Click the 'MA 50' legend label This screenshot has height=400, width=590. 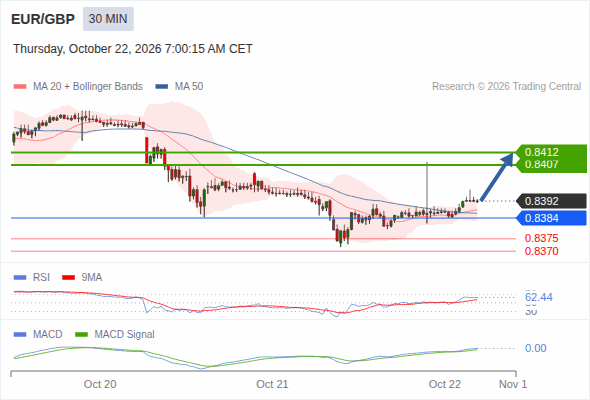tap(189, 87)
